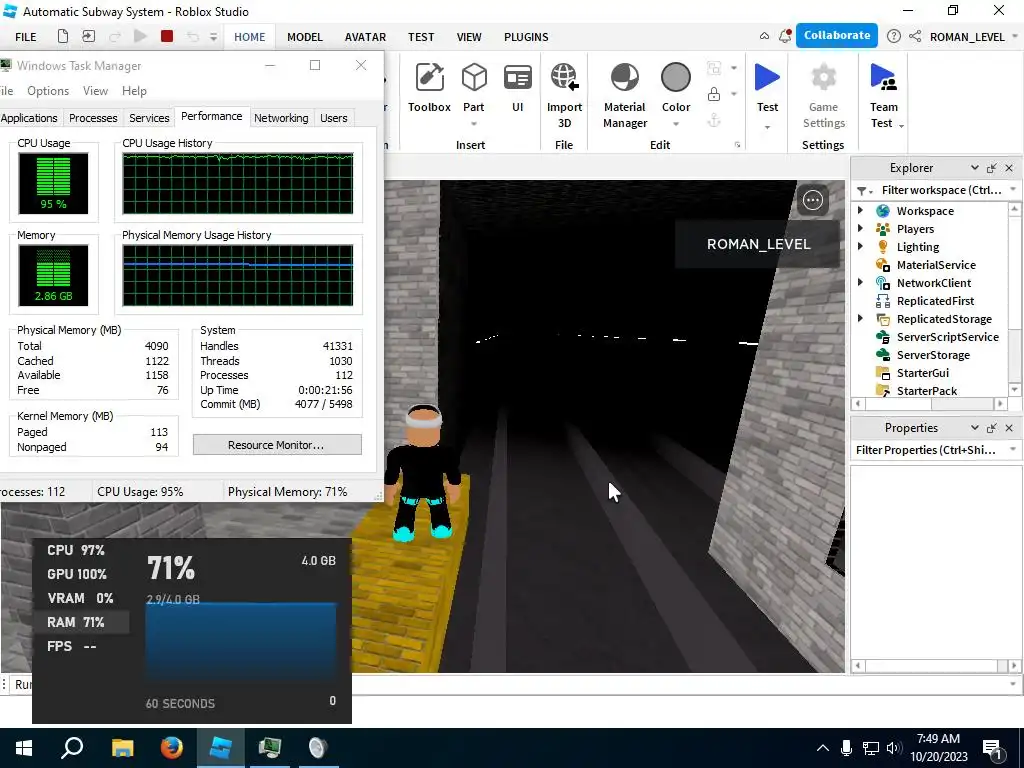Click the Resource Monitor button
The width and height of the screenshot is (1024, 768).
click(277, 445)
